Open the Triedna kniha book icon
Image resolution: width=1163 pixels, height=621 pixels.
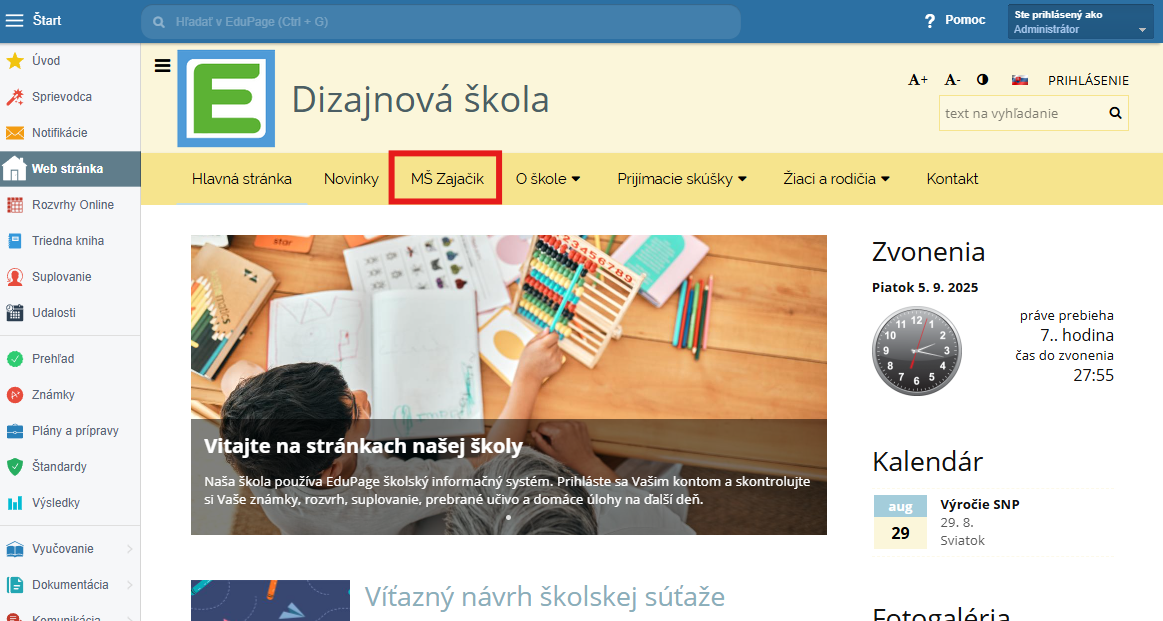pos(15,241)
